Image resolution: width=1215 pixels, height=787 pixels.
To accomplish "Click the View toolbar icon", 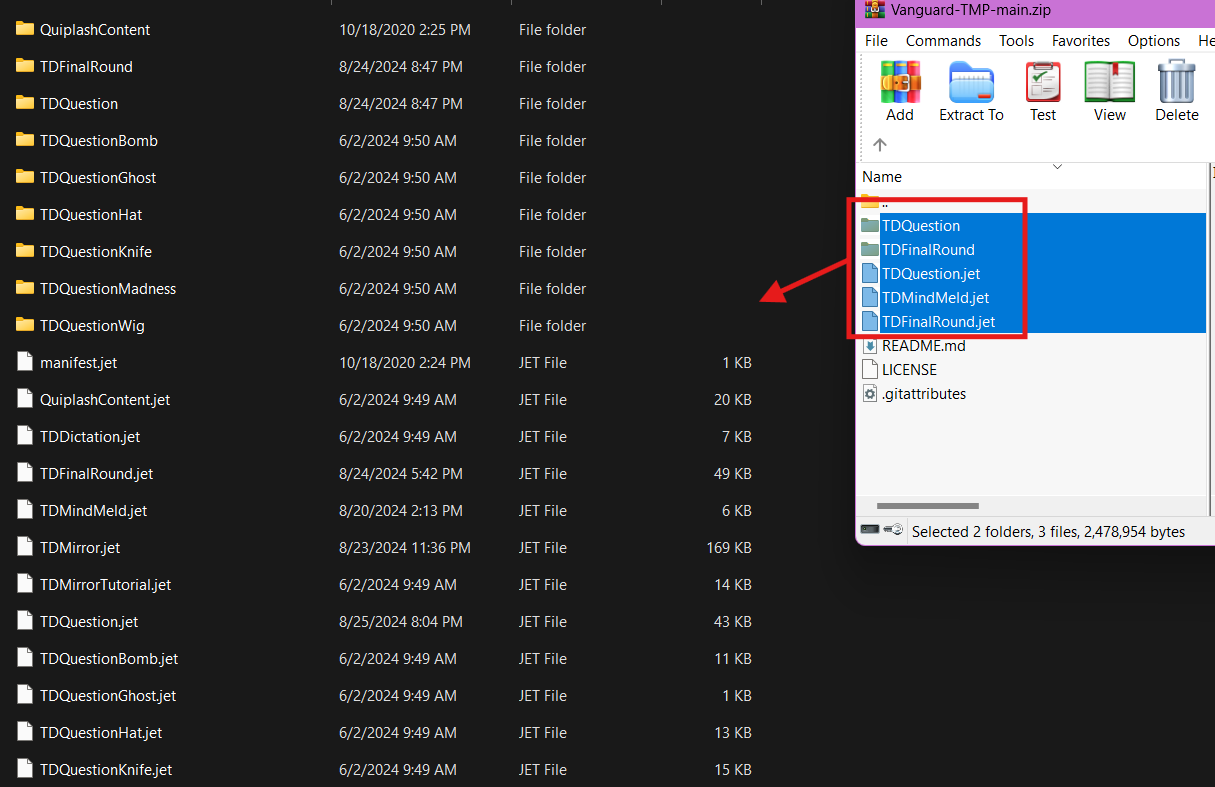I will (x=1110, y=82).
